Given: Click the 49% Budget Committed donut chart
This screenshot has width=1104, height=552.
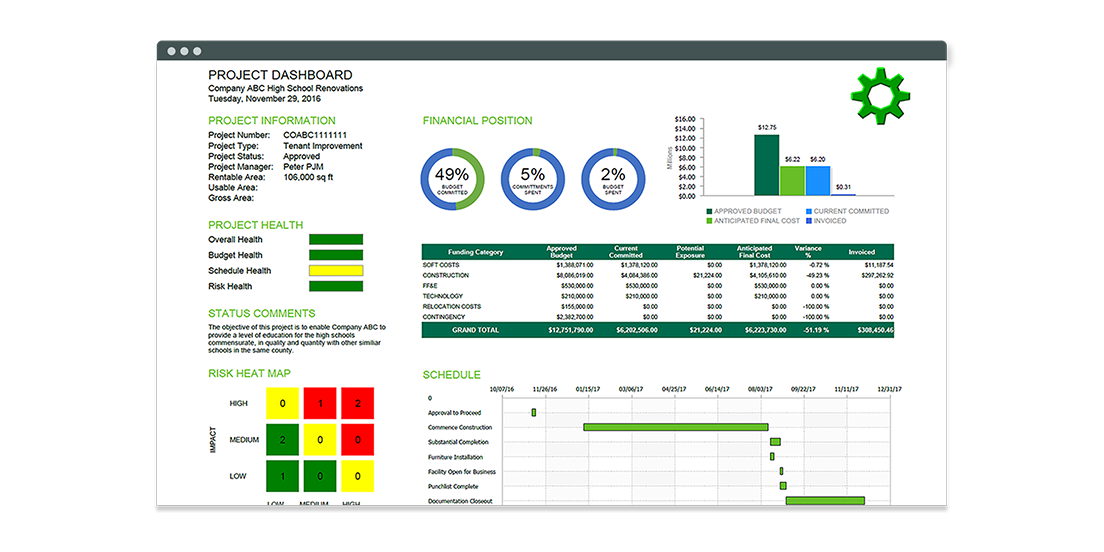Looking at the screenshot, I should point(452,179).
